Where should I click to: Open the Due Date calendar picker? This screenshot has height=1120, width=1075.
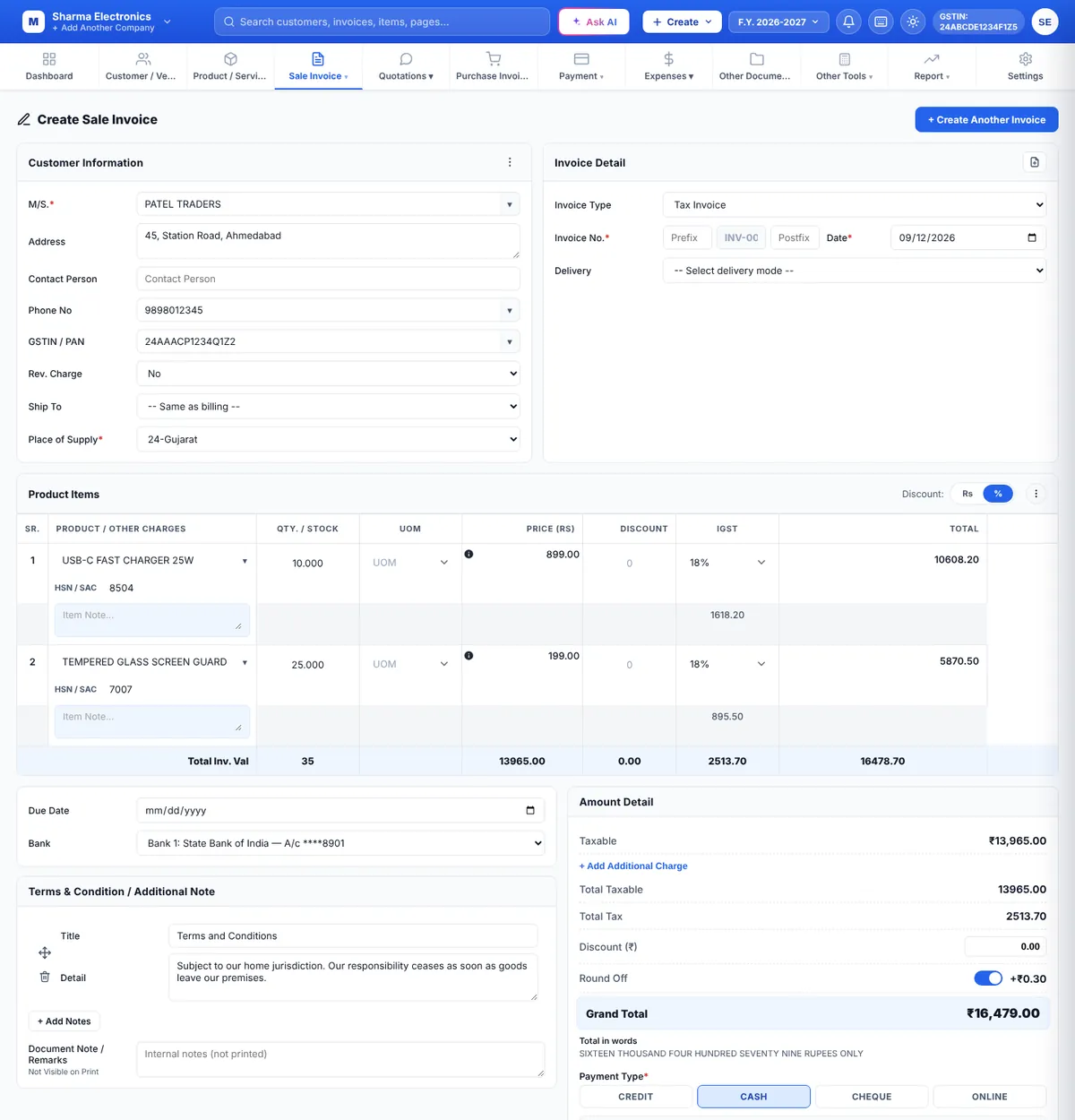(x=530, y=810)
